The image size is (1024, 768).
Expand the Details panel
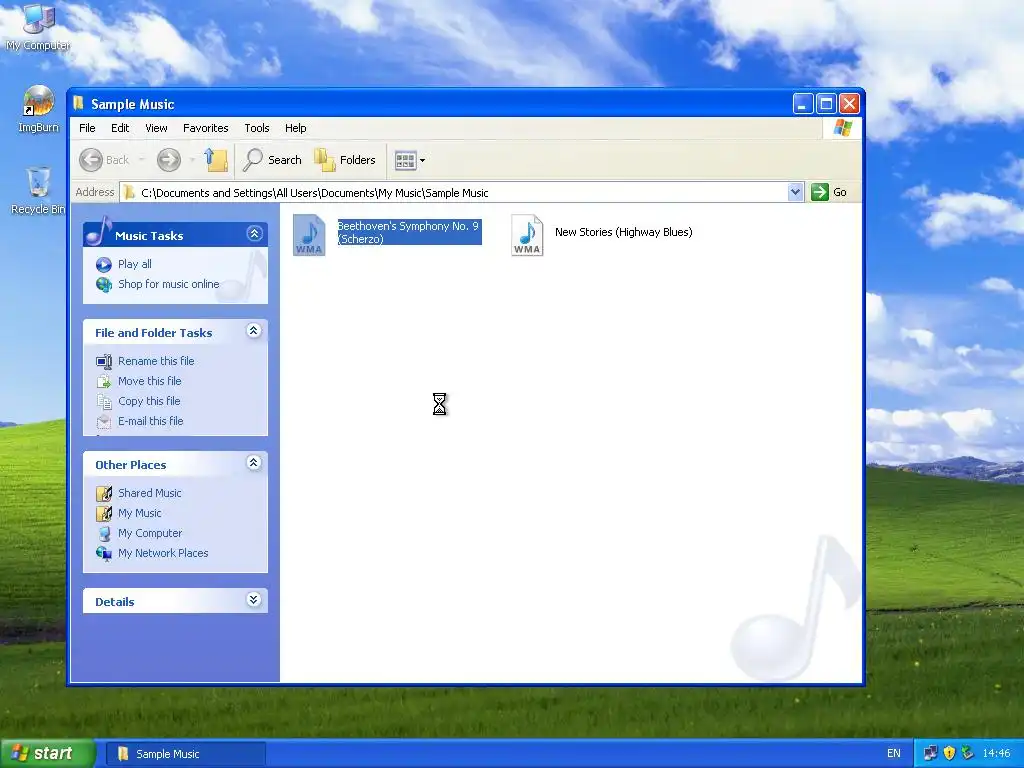click(x=254, y=600)
